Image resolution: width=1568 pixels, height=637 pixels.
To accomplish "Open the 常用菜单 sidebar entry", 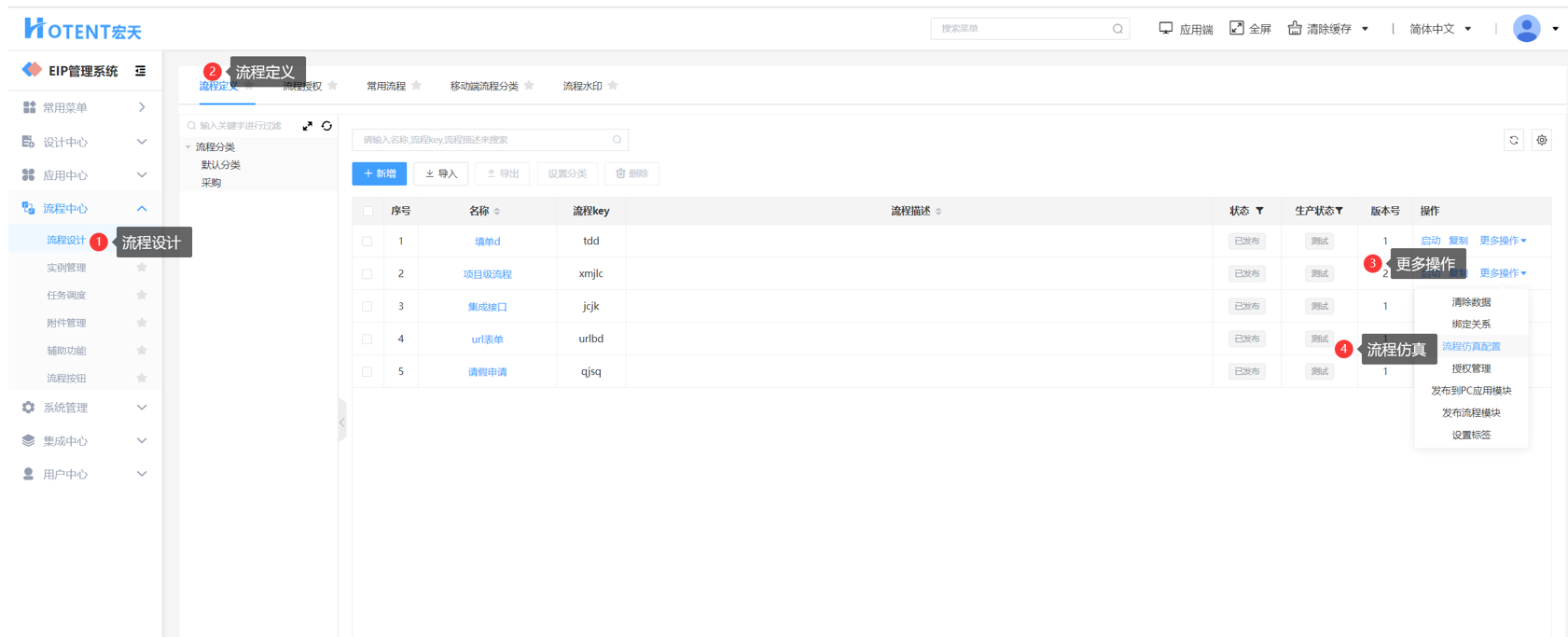I will pos(84,108).
